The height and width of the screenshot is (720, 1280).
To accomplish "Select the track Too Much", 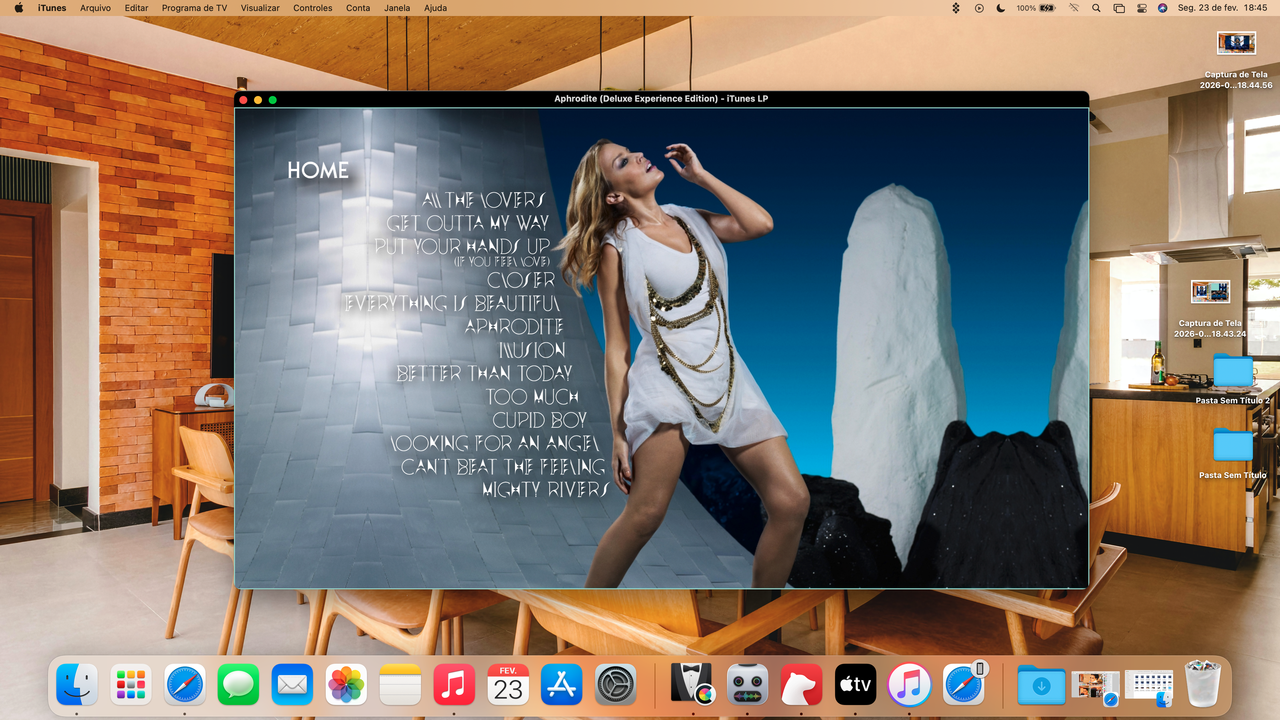I will (532, 397).
